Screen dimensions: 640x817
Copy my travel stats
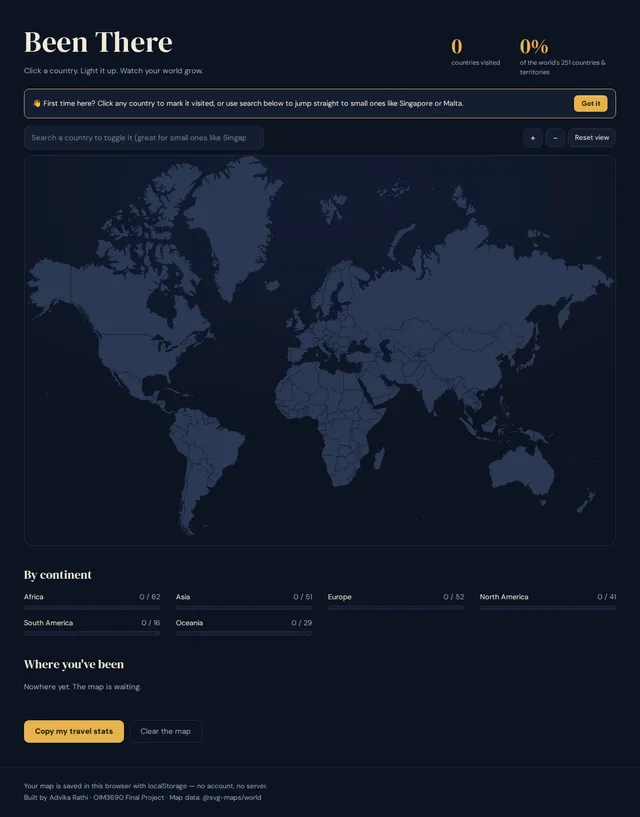point(74,732)
